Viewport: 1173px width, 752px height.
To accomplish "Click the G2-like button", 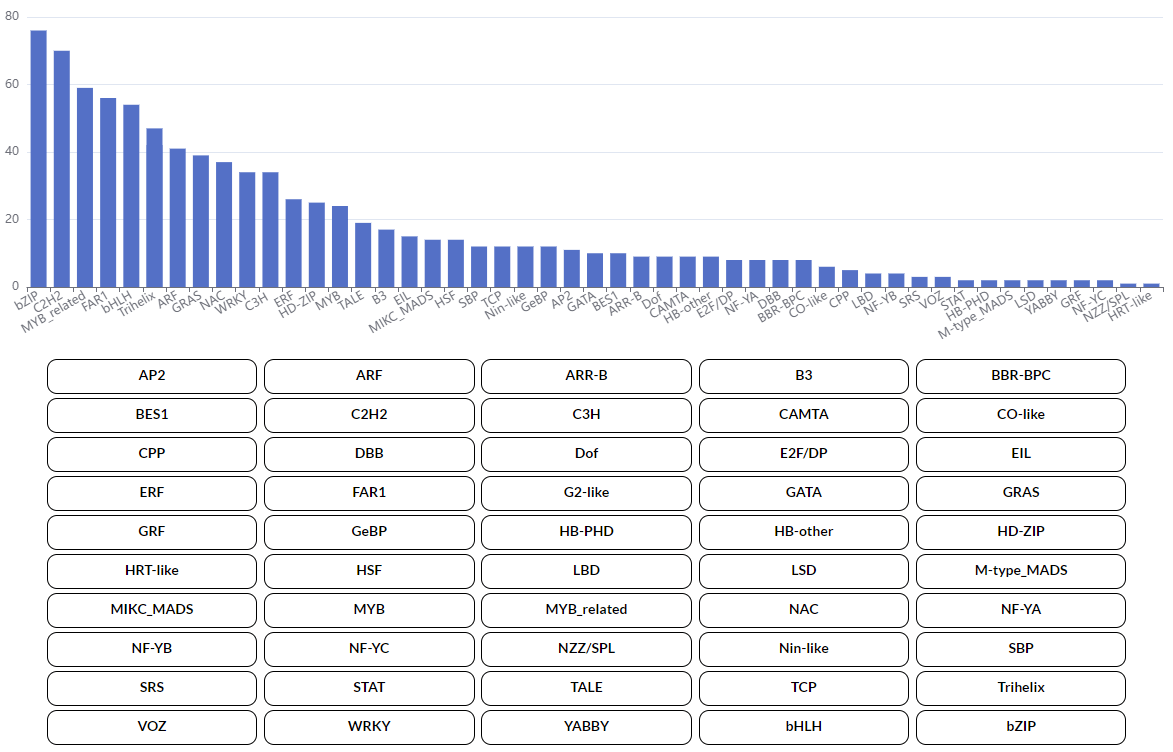I will (586, 492).
